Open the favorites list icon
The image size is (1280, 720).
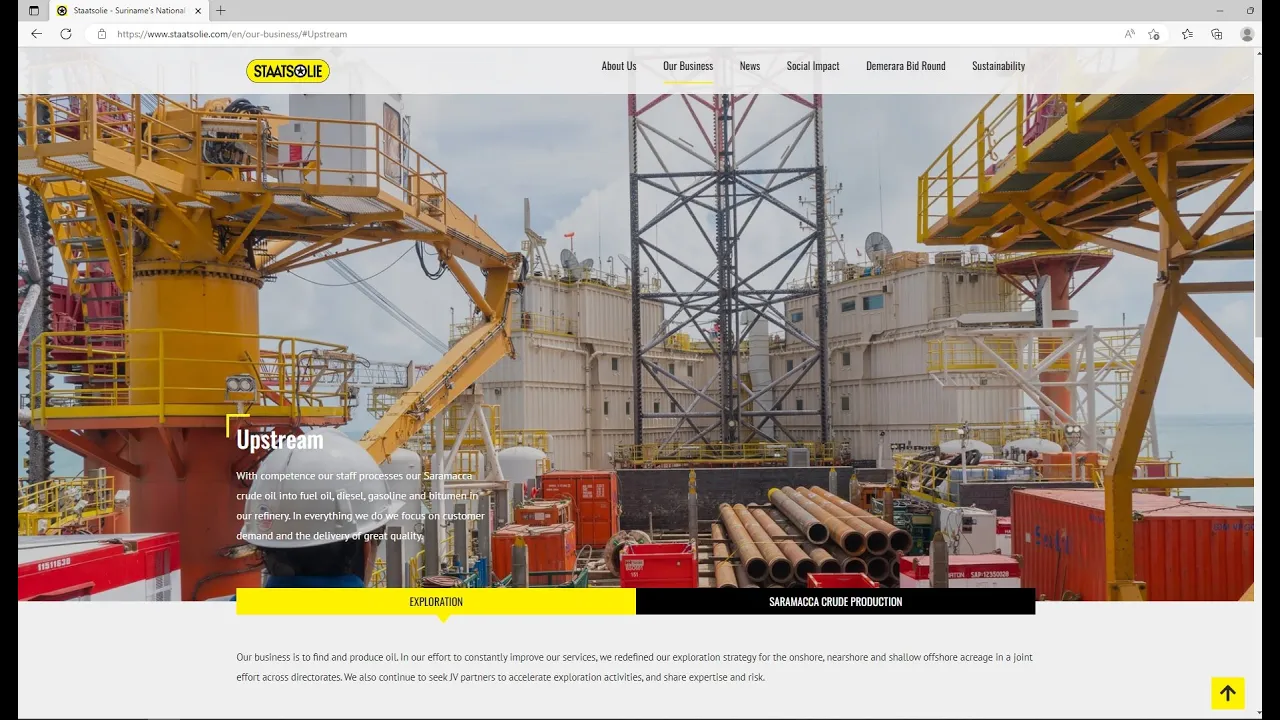tap(1187, 34)
